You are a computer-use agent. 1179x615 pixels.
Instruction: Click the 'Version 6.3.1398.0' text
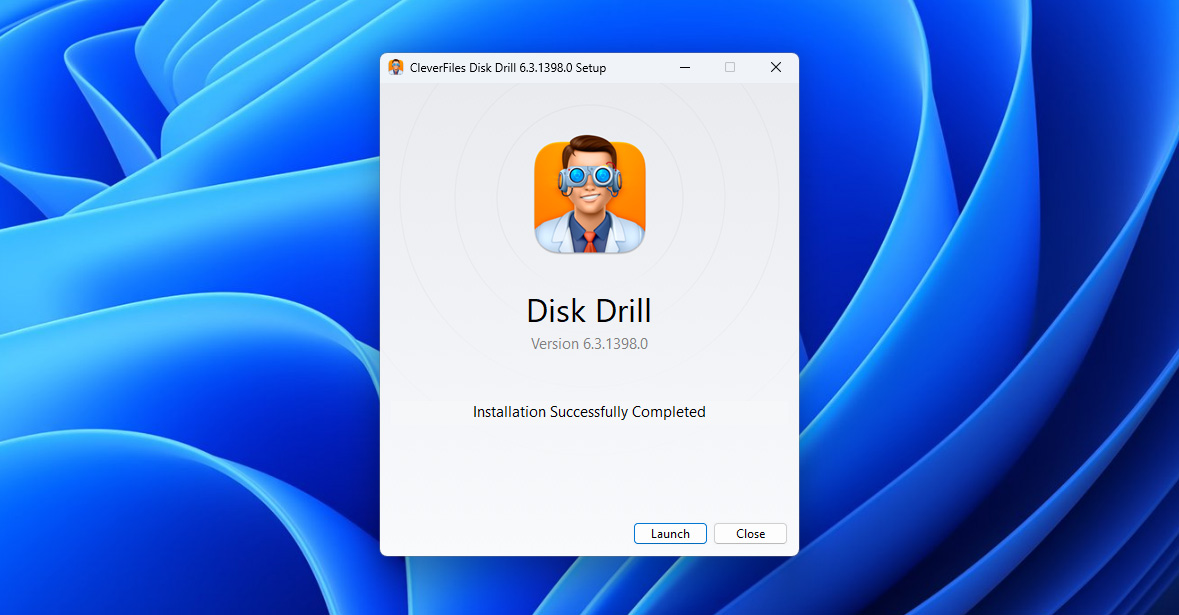[x=590, y=344]
